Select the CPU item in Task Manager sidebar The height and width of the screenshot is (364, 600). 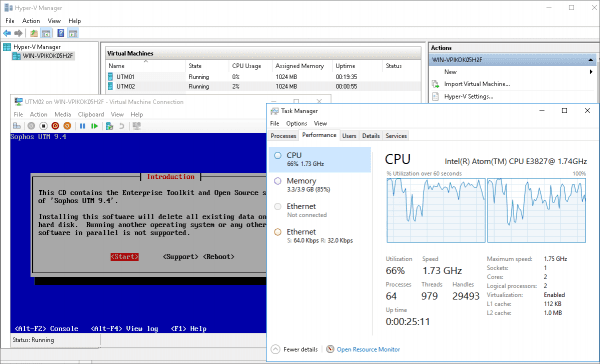coord(320,159)
